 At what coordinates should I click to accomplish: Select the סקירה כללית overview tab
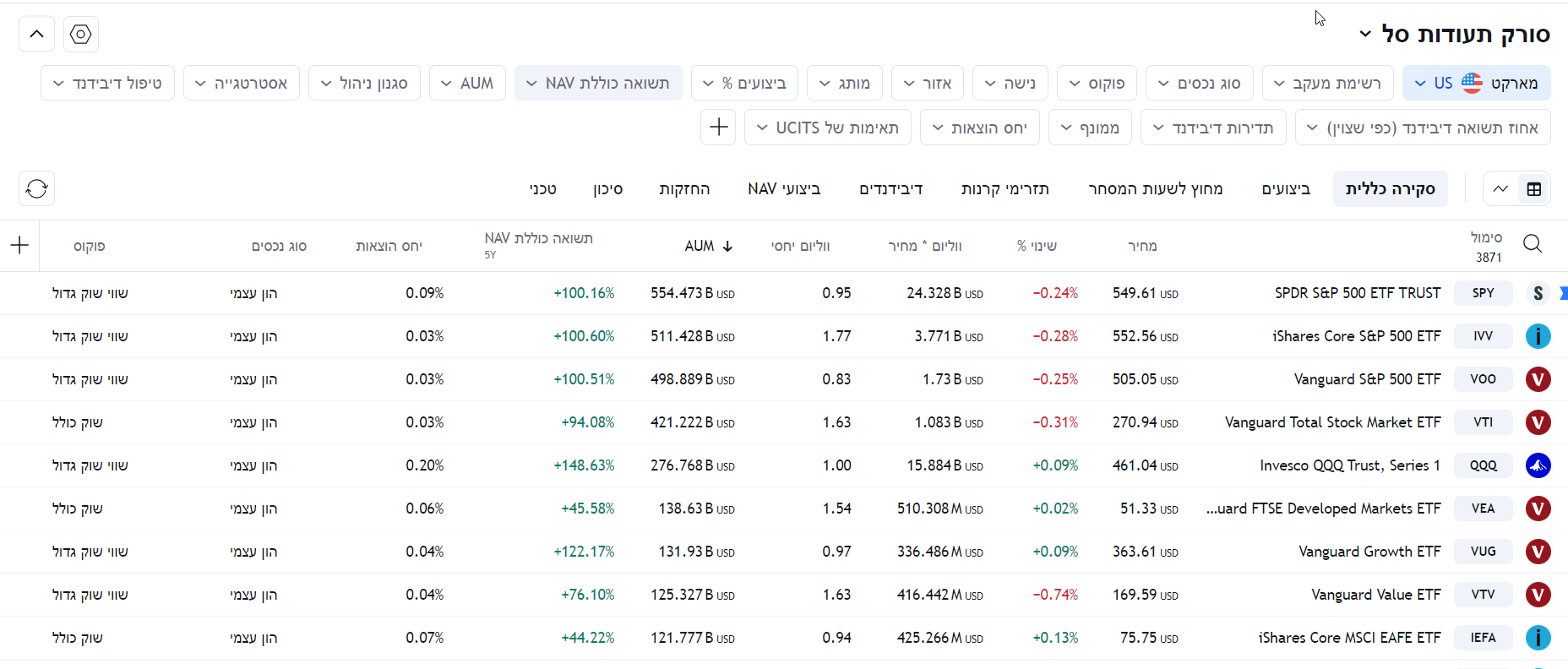pos(1391,189)
